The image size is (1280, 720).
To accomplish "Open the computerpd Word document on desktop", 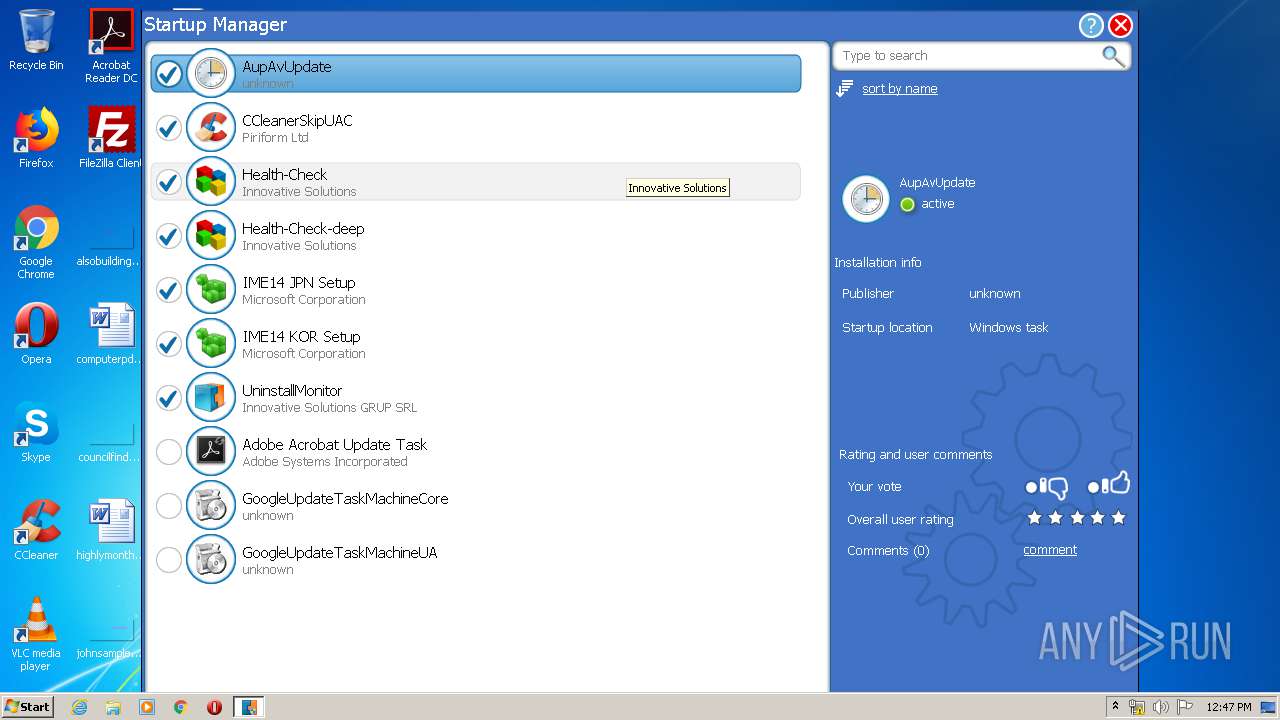I will point(111,334).
